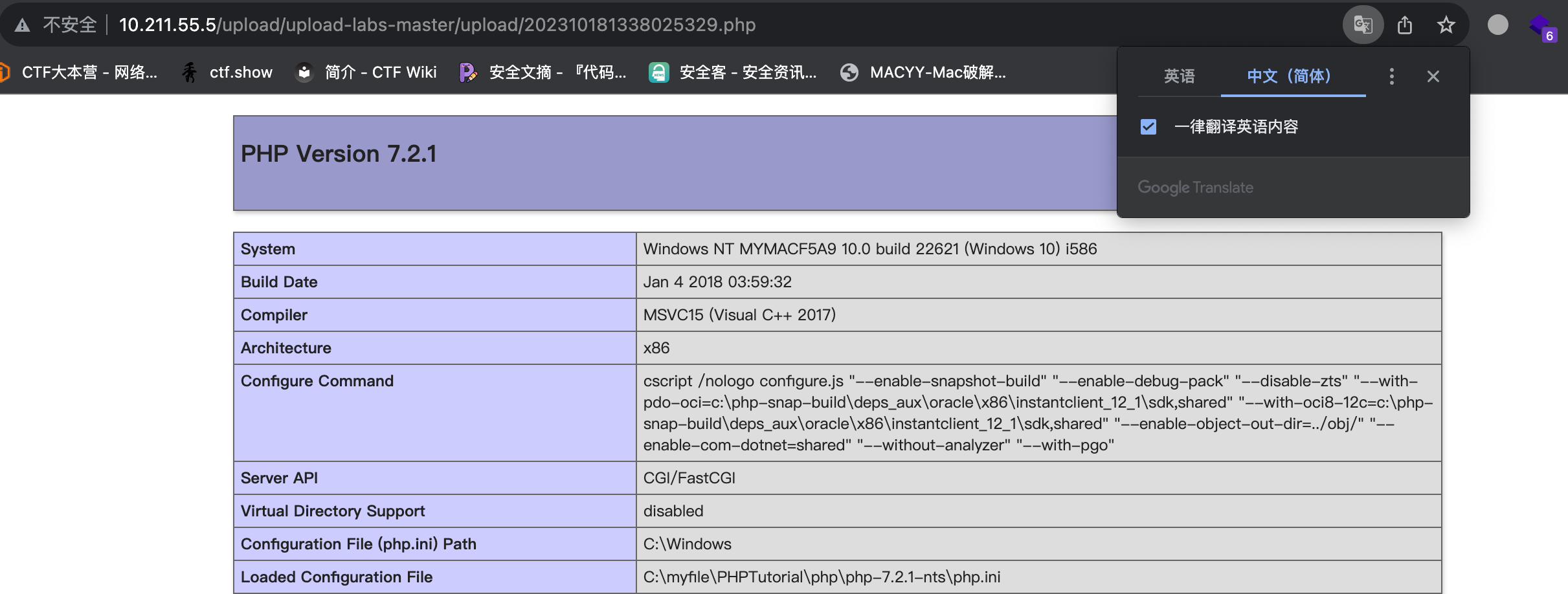Viewport: 1568px width, 594px height.
Task: Click the share page icon
Action: click(1404, 25)
